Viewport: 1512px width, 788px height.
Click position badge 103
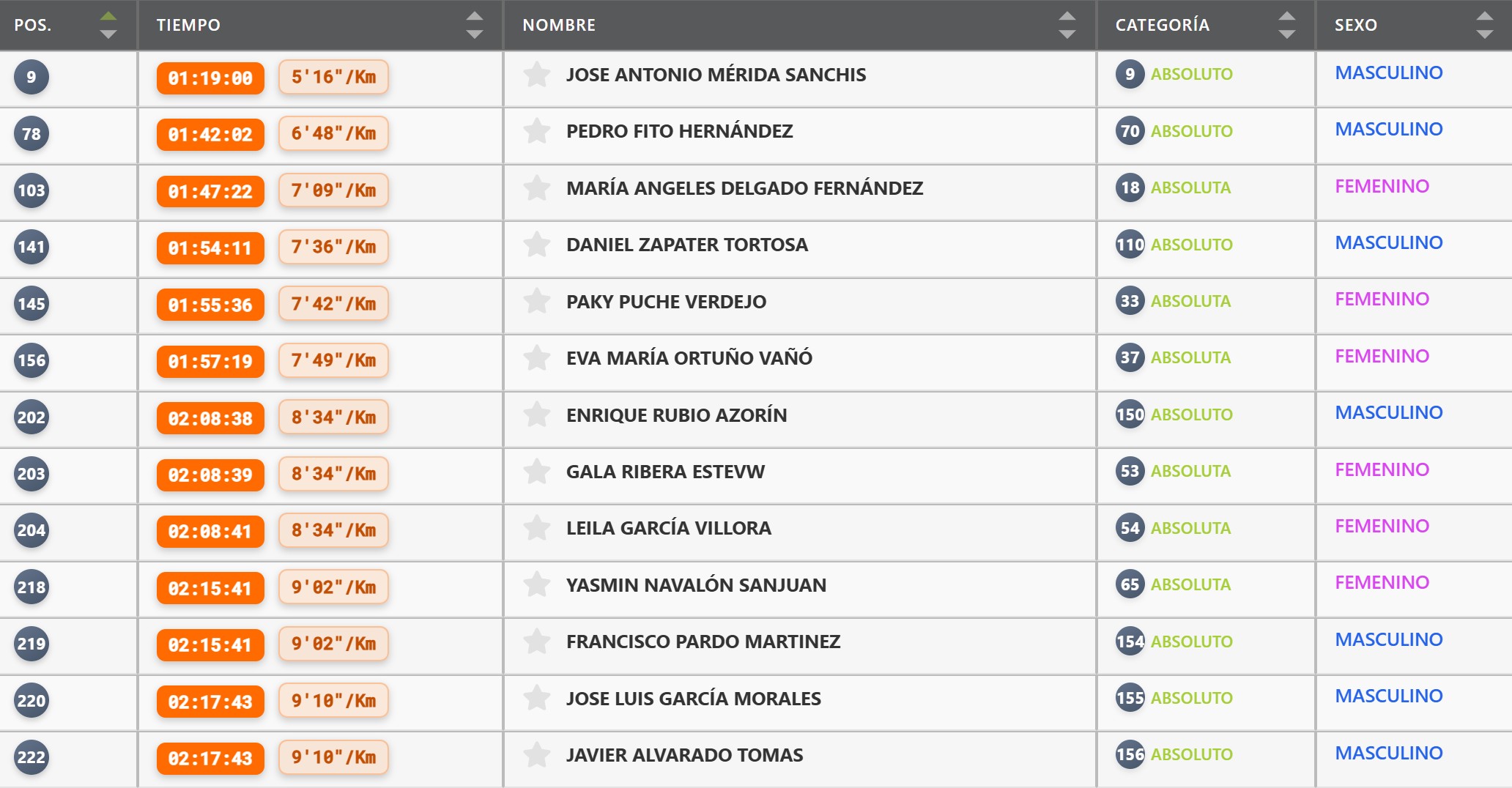click(x=31, y=190)
